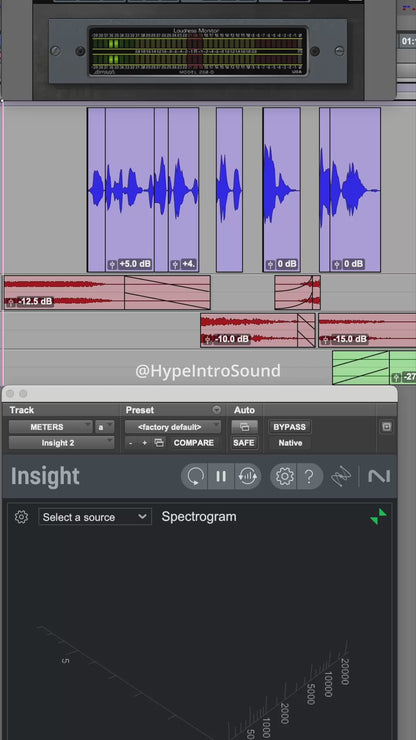Open Insight global settings gear
The width and height of the screenshot is (416, 740).
tap(284, 476)
